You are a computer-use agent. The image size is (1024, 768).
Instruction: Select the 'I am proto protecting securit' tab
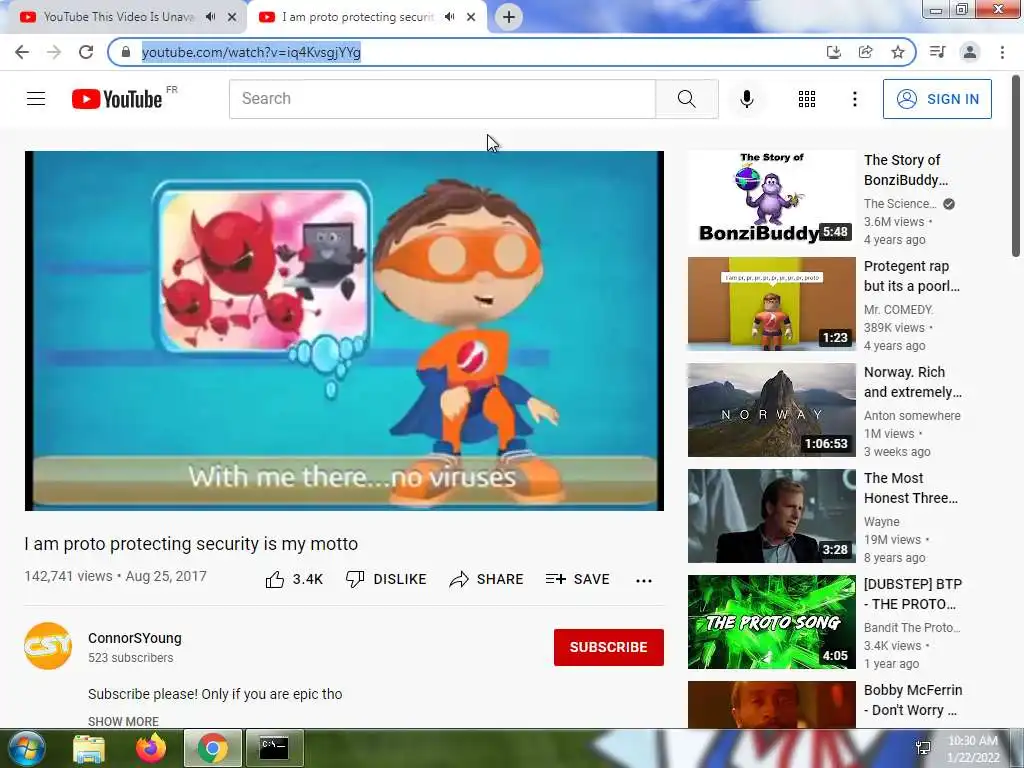coord(358,17)
